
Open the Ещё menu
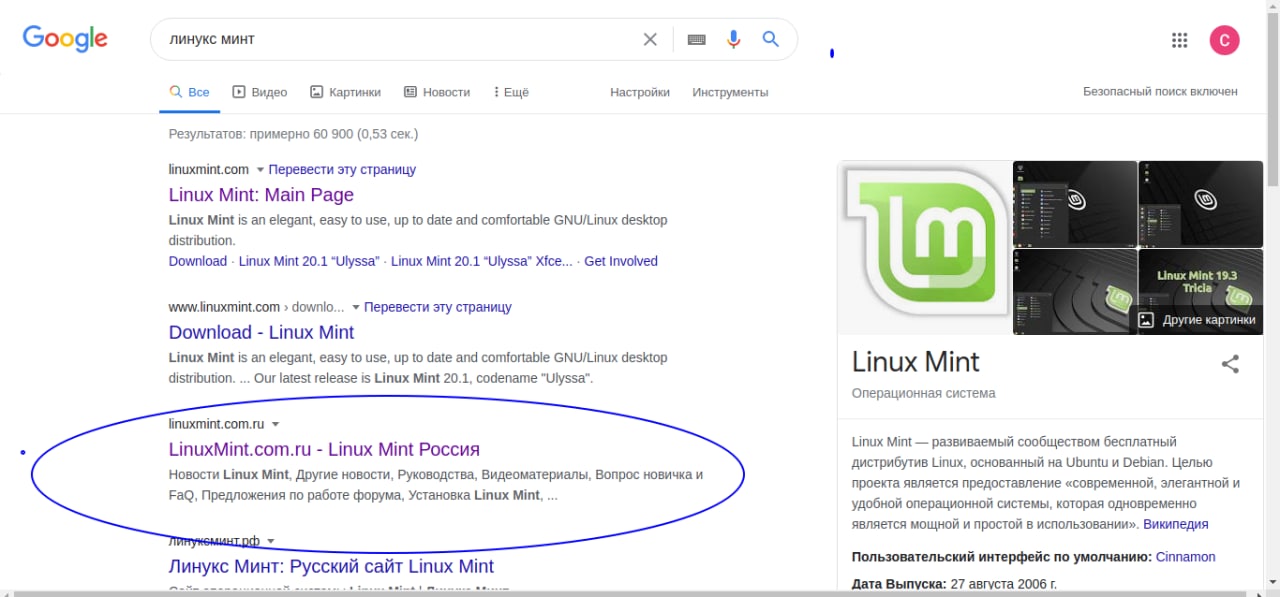tap(511, 92)
